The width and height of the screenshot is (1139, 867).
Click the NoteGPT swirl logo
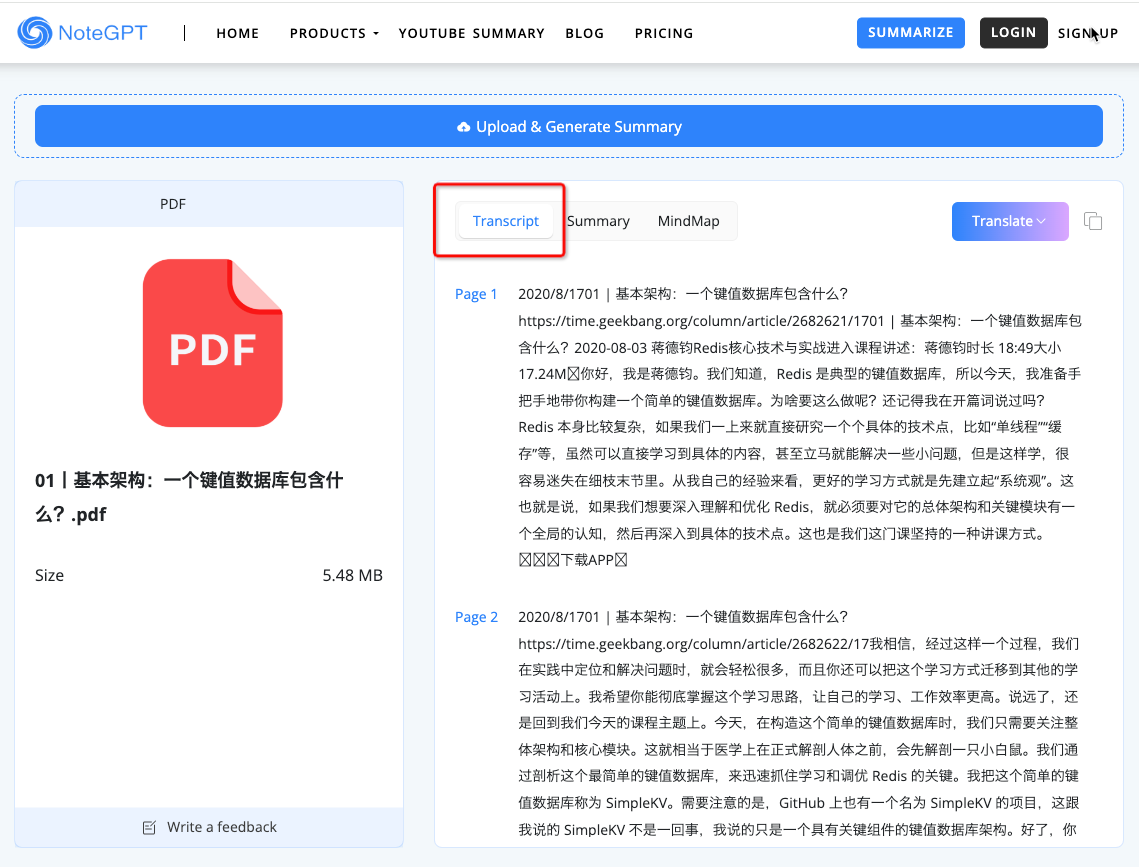click(x=35, y=33)
